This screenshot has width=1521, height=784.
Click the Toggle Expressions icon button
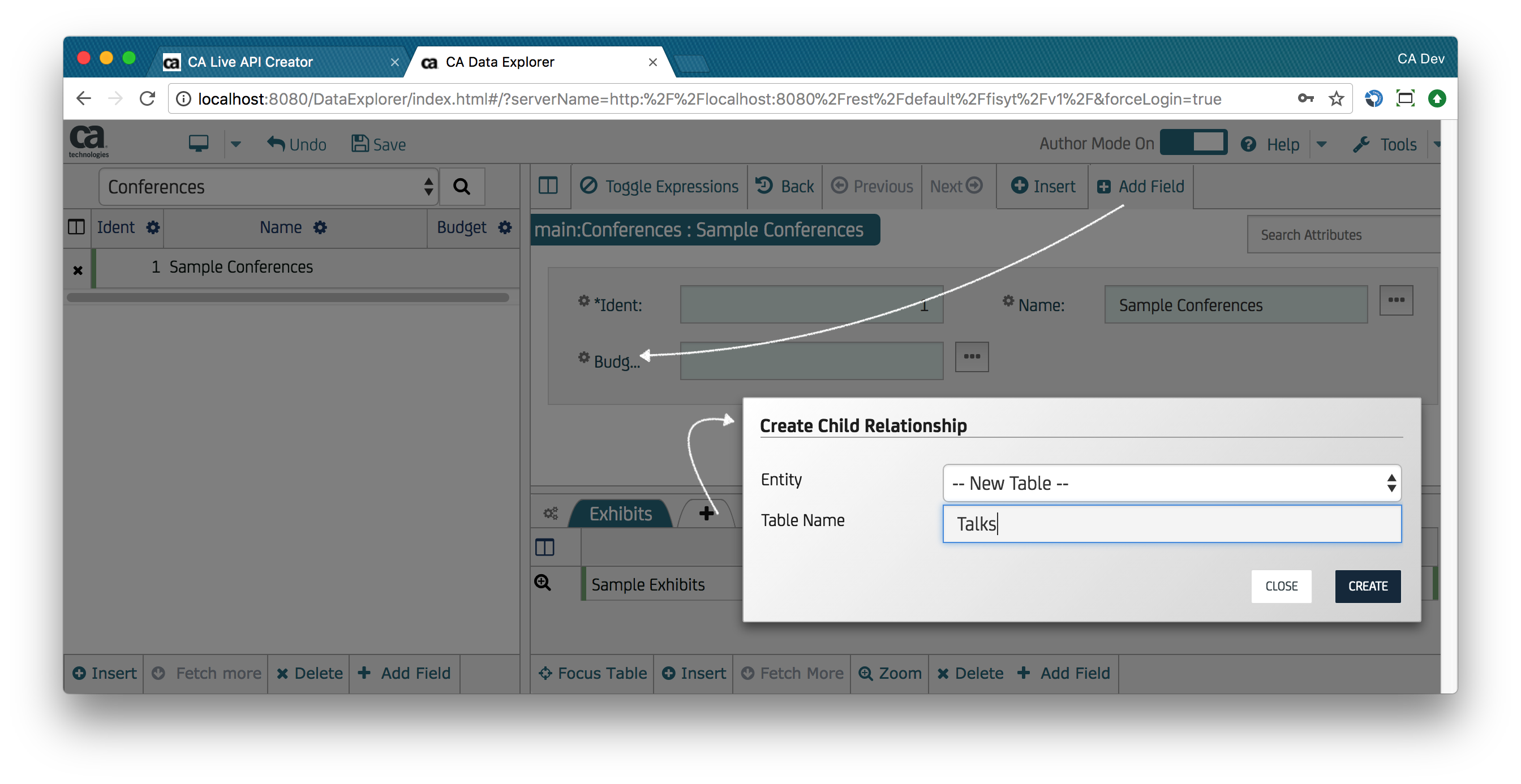pyautogui.click(x=588, y=186)
